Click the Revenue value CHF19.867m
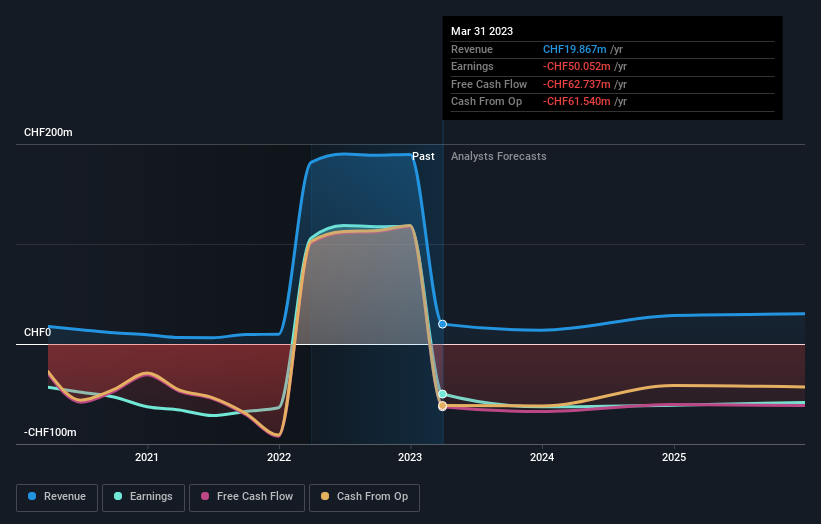The height and width of the screenshot is (524, 821). pos(574,49)
